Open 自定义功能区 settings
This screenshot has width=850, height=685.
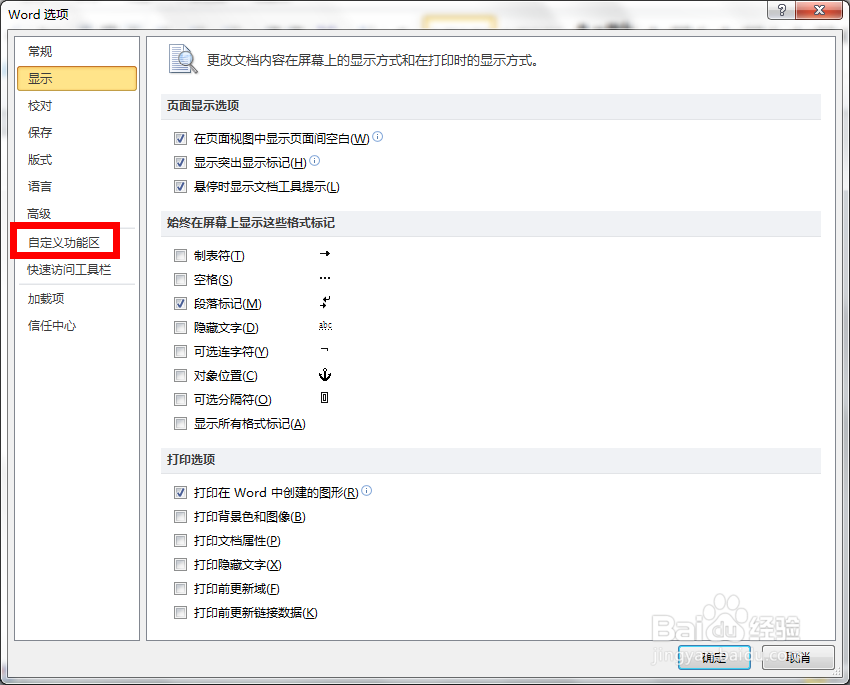pos(64,242)
